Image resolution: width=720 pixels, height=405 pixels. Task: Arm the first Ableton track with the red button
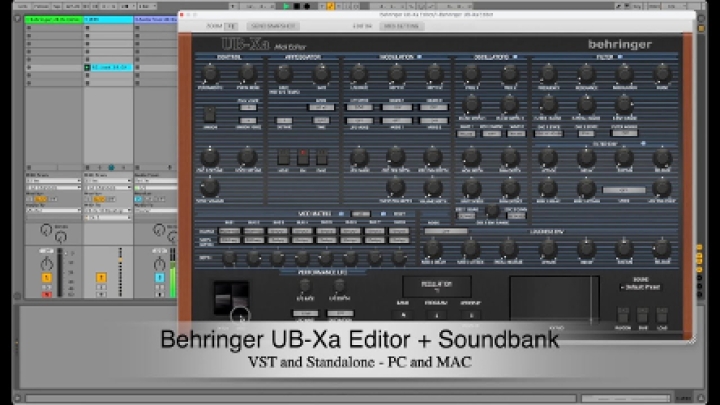[46, 294]
